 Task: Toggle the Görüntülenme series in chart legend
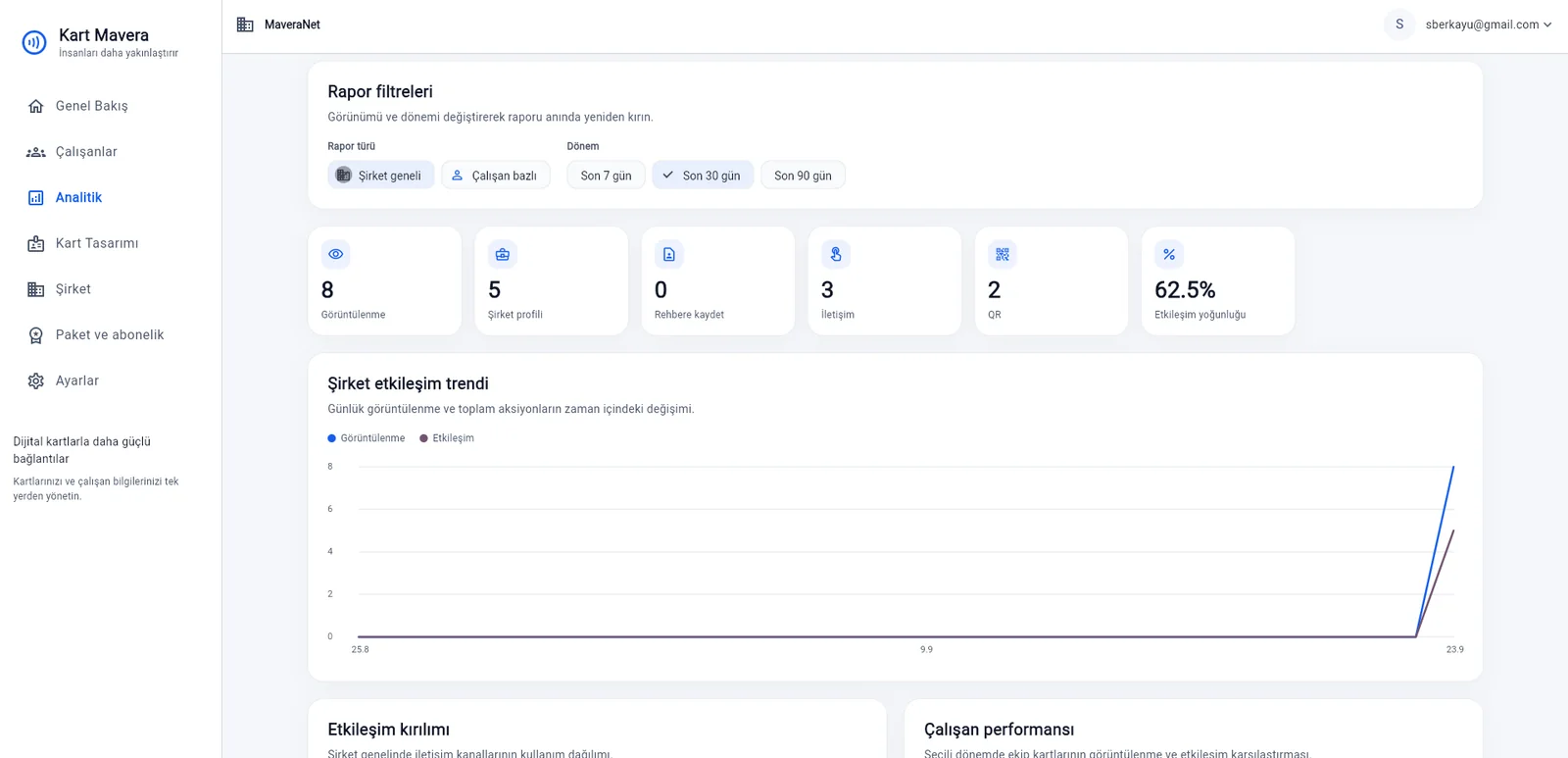pos(367,438)
